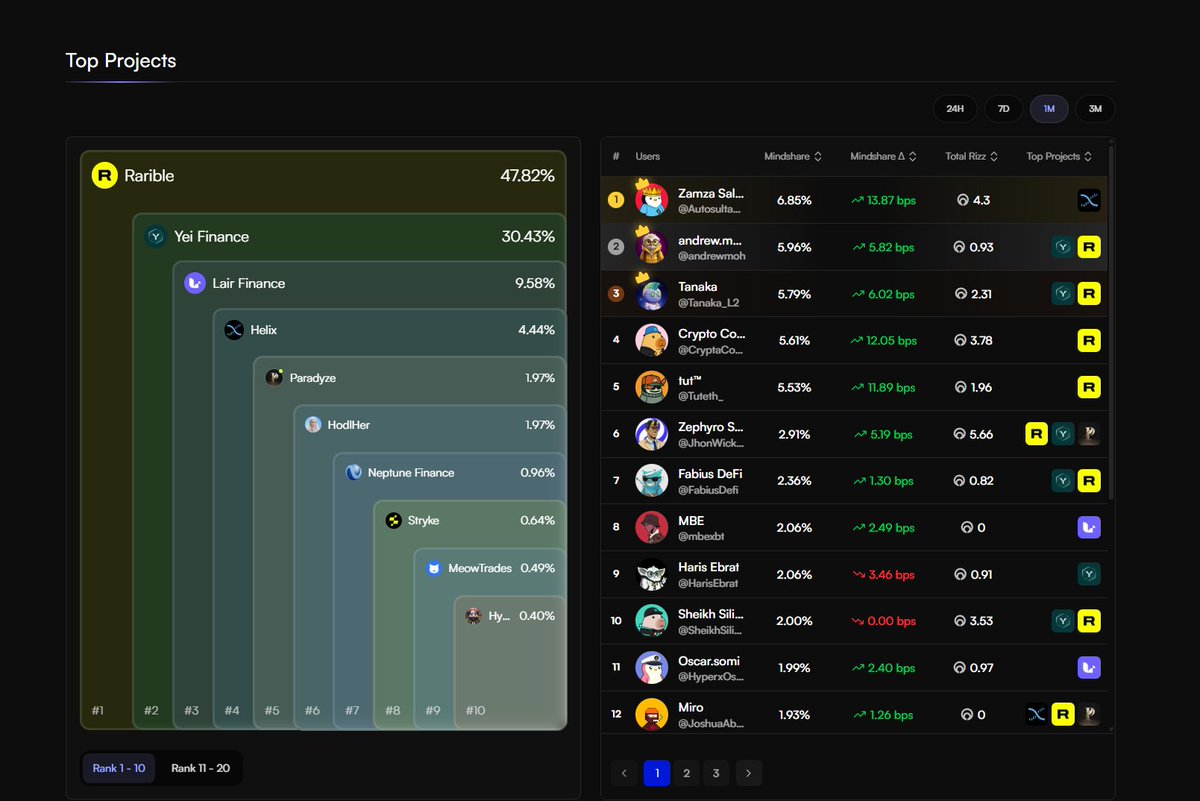Click the Stryke icon in the treemap
Image resolution: width=1200 pixels, height=801 pixels.
[392, 520]
